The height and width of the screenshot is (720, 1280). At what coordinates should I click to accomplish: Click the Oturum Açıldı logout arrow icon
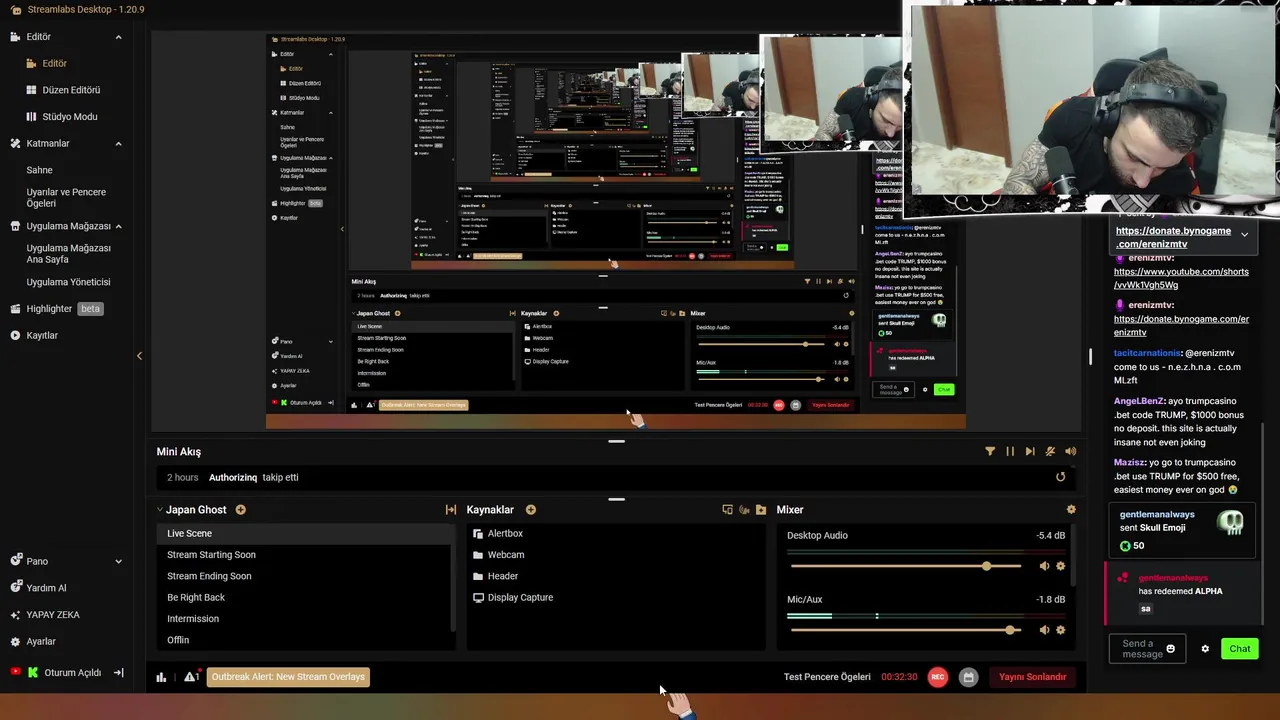pos(118,673)
